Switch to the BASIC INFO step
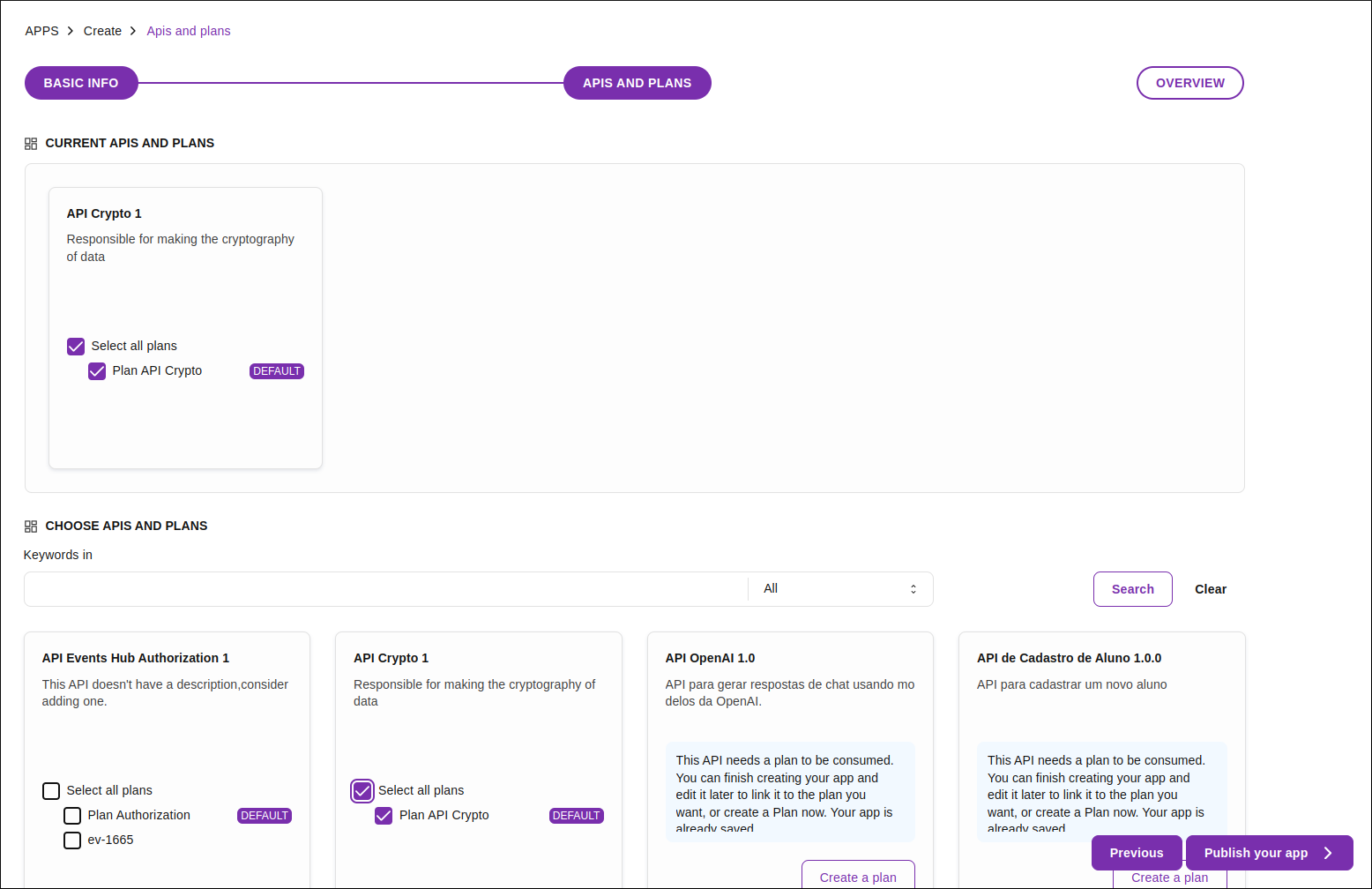This screenshot has height=889, width=1372. pyautogui.click(x=81, y=82)
